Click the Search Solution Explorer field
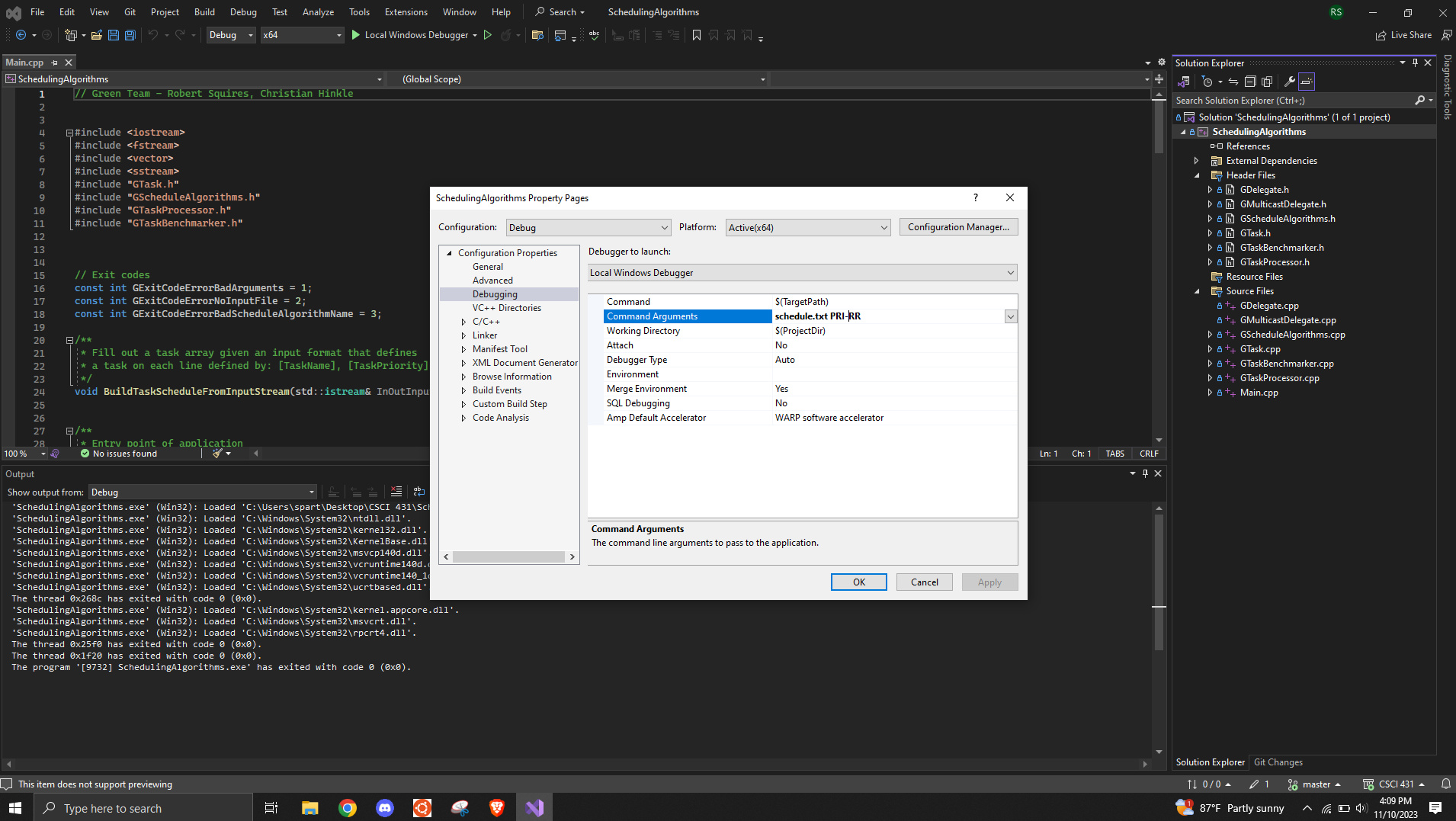The width and height of the screenshot is (1456, 821). click(1294, 100)
